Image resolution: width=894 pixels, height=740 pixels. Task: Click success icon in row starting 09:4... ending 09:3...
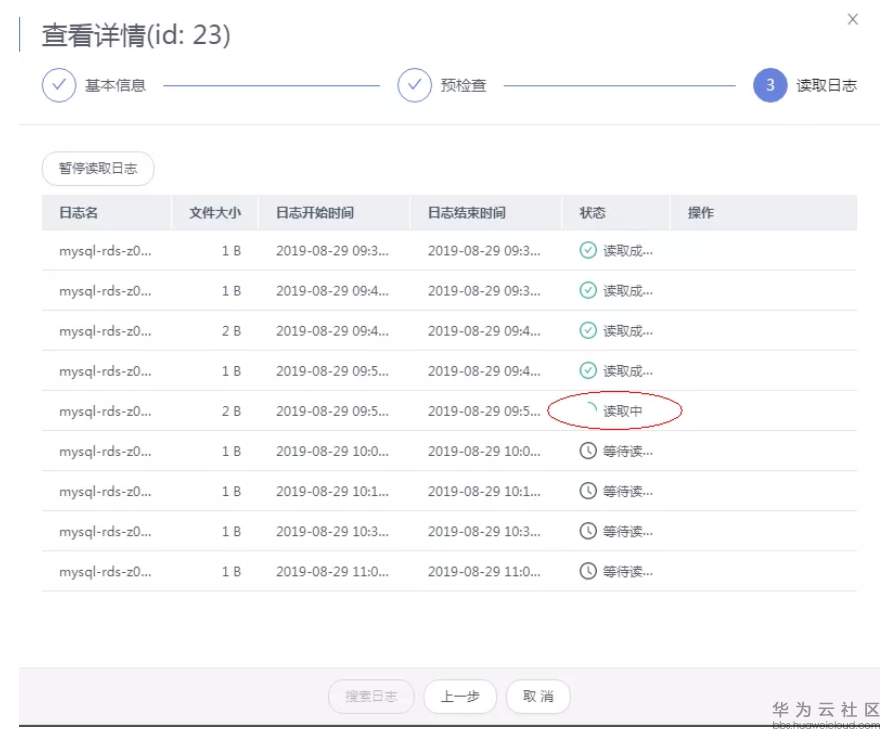coord(588,291)
